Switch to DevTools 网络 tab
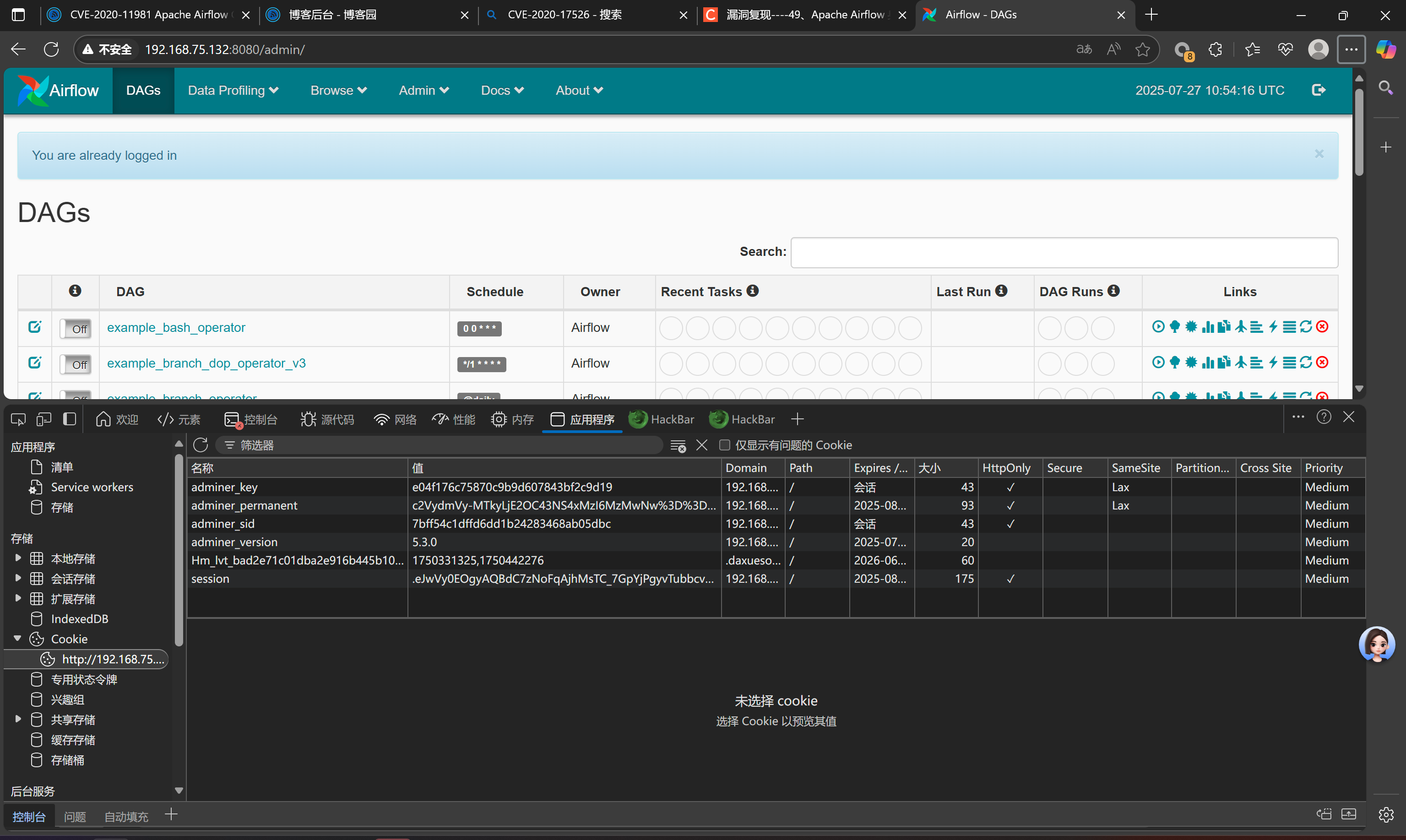The width and height of the screenshot is (1406, 840). [x=395, y=419]
